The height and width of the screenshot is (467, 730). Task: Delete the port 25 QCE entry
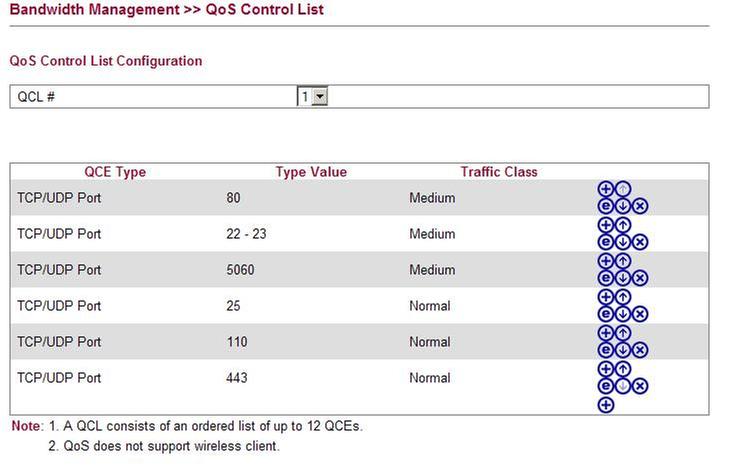(x=640, y=314)
